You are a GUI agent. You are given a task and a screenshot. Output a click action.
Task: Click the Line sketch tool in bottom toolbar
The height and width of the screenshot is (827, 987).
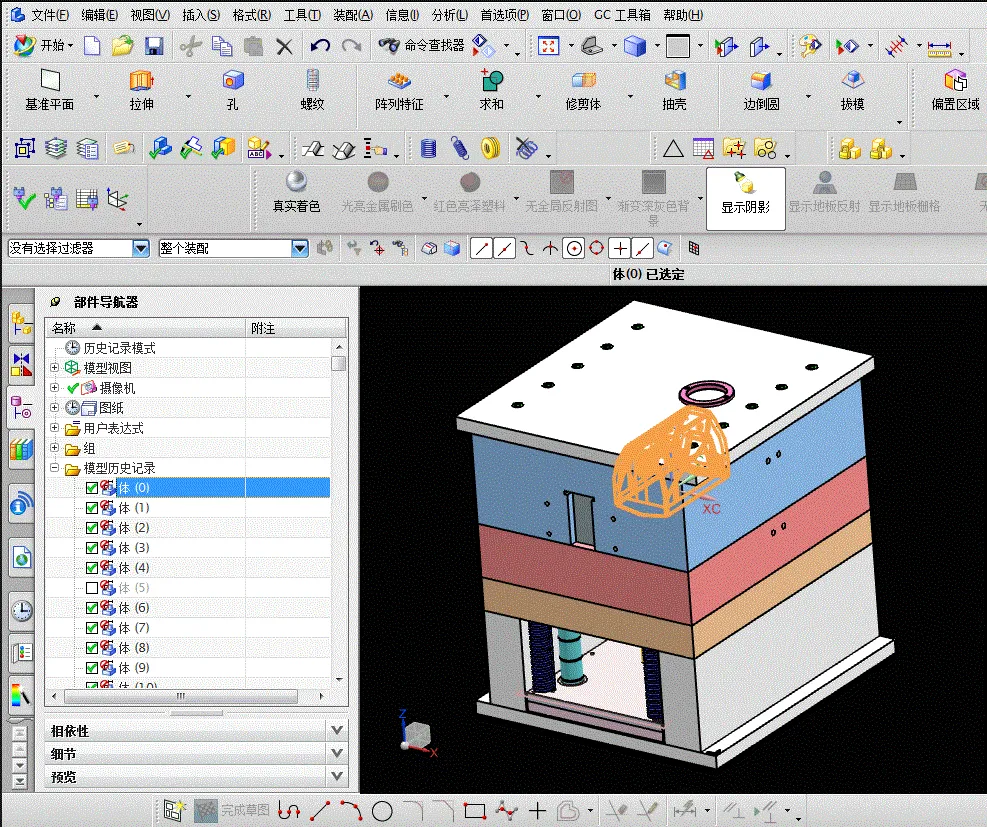pyautogui.click(x=320, y=811)
